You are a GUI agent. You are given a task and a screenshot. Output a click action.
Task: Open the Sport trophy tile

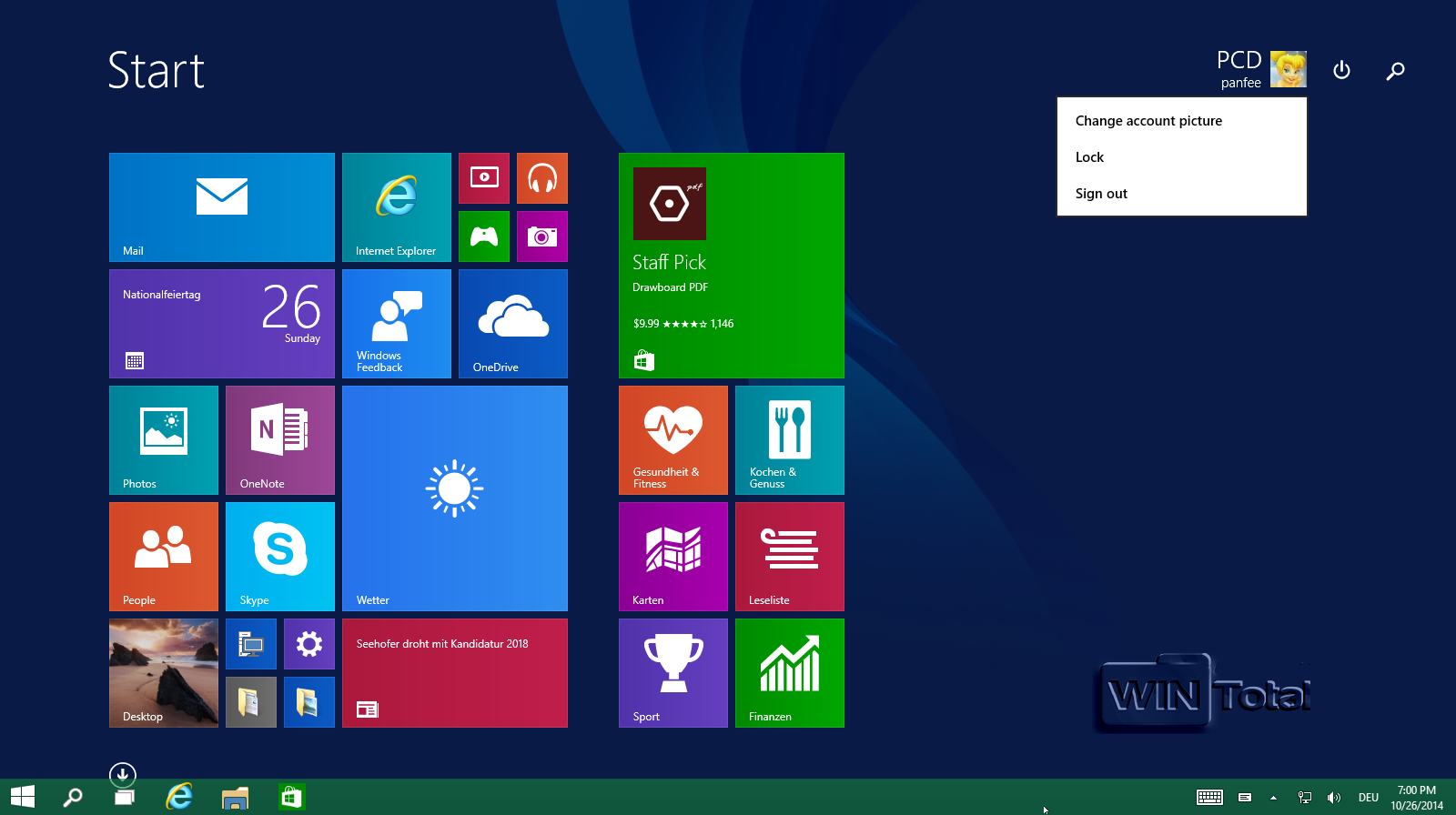[x=673, y=673]
